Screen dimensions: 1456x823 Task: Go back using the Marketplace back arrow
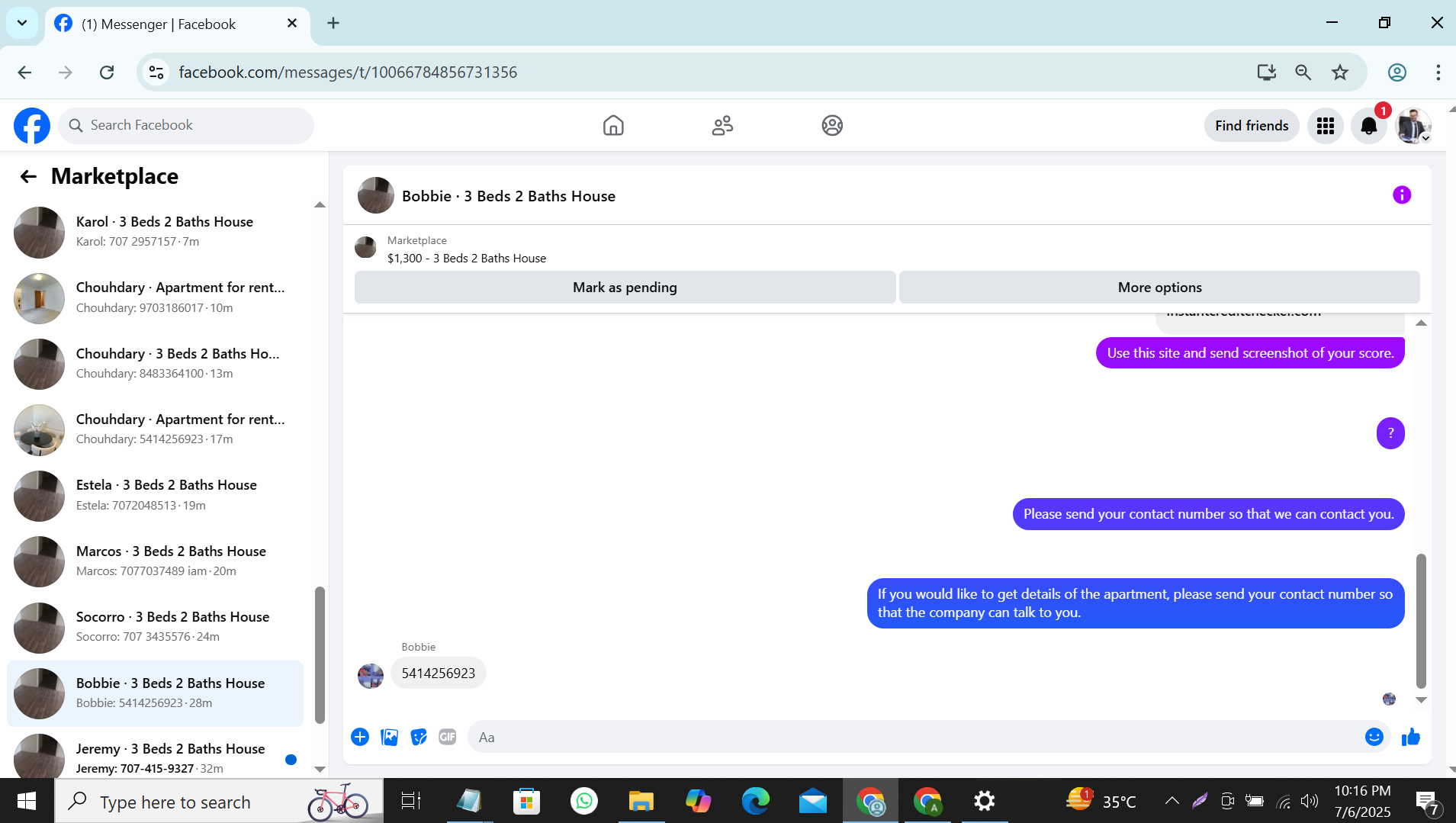[x=28, y=177]
